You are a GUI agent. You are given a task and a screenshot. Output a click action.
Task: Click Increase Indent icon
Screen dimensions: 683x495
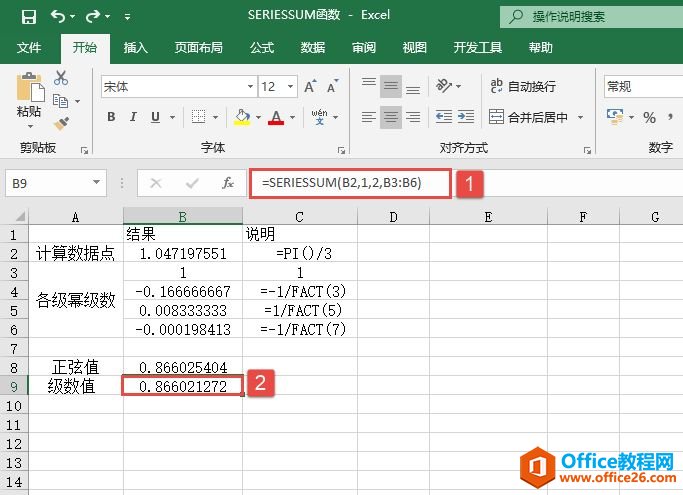point(466,117)
